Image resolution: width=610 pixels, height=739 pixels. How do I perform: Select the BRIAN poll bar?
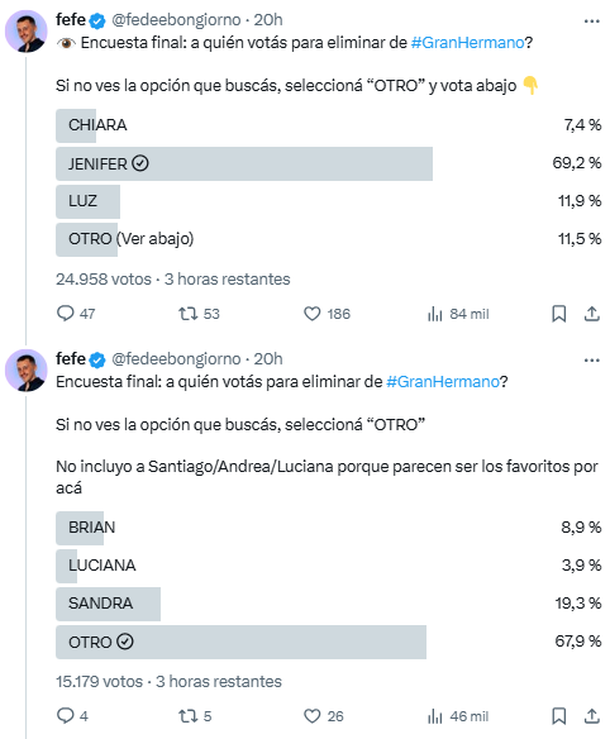tap(92, 527)
